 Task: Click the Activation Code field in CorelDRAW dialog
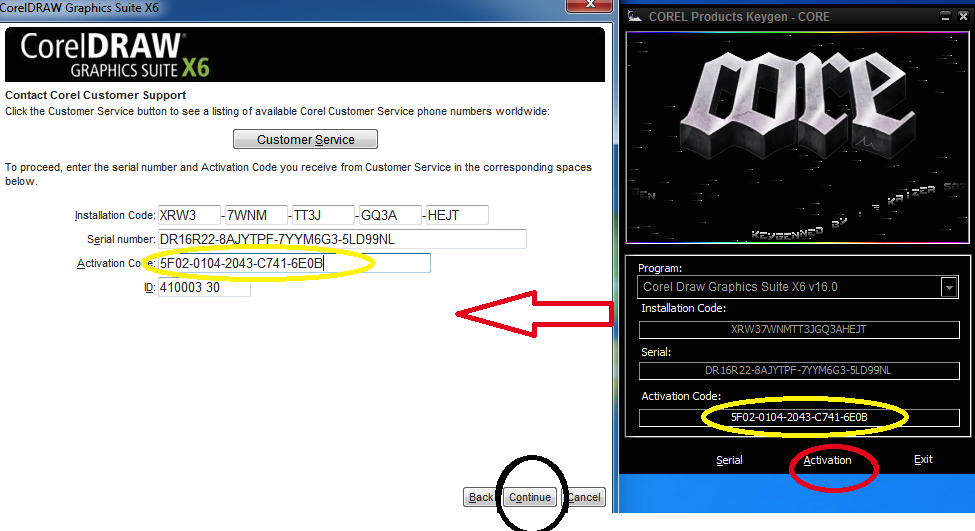293,263
